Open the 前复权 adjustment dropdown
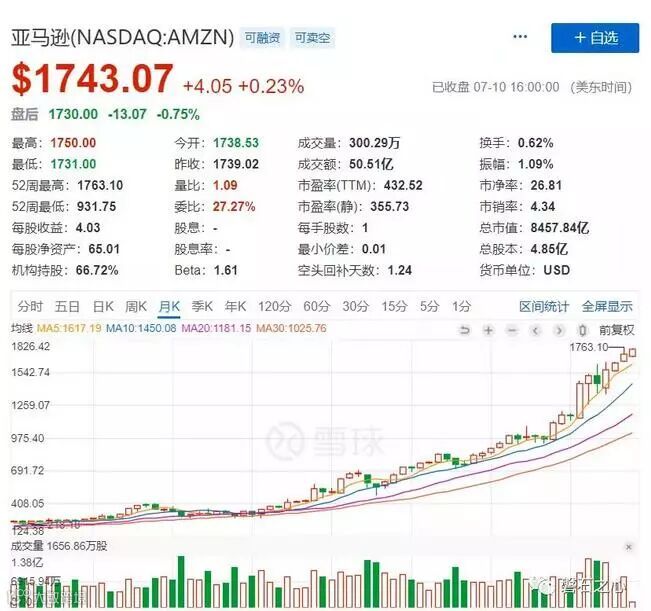The height and width of the screenshot is (611, 651). pyautogui.click(x=616, y=330)
